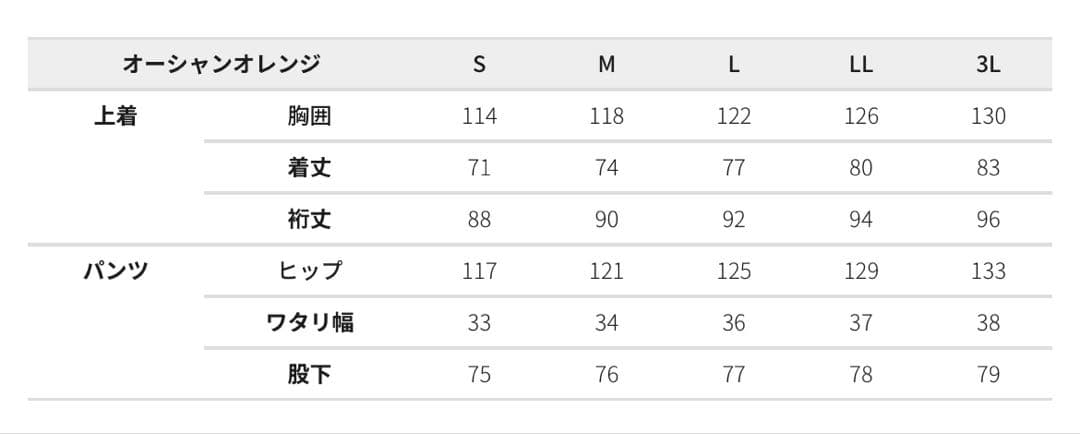Viewport: 1080px width, 434px height.
Task: Select the ワタリ幅 row label
Action: (309, 323)
